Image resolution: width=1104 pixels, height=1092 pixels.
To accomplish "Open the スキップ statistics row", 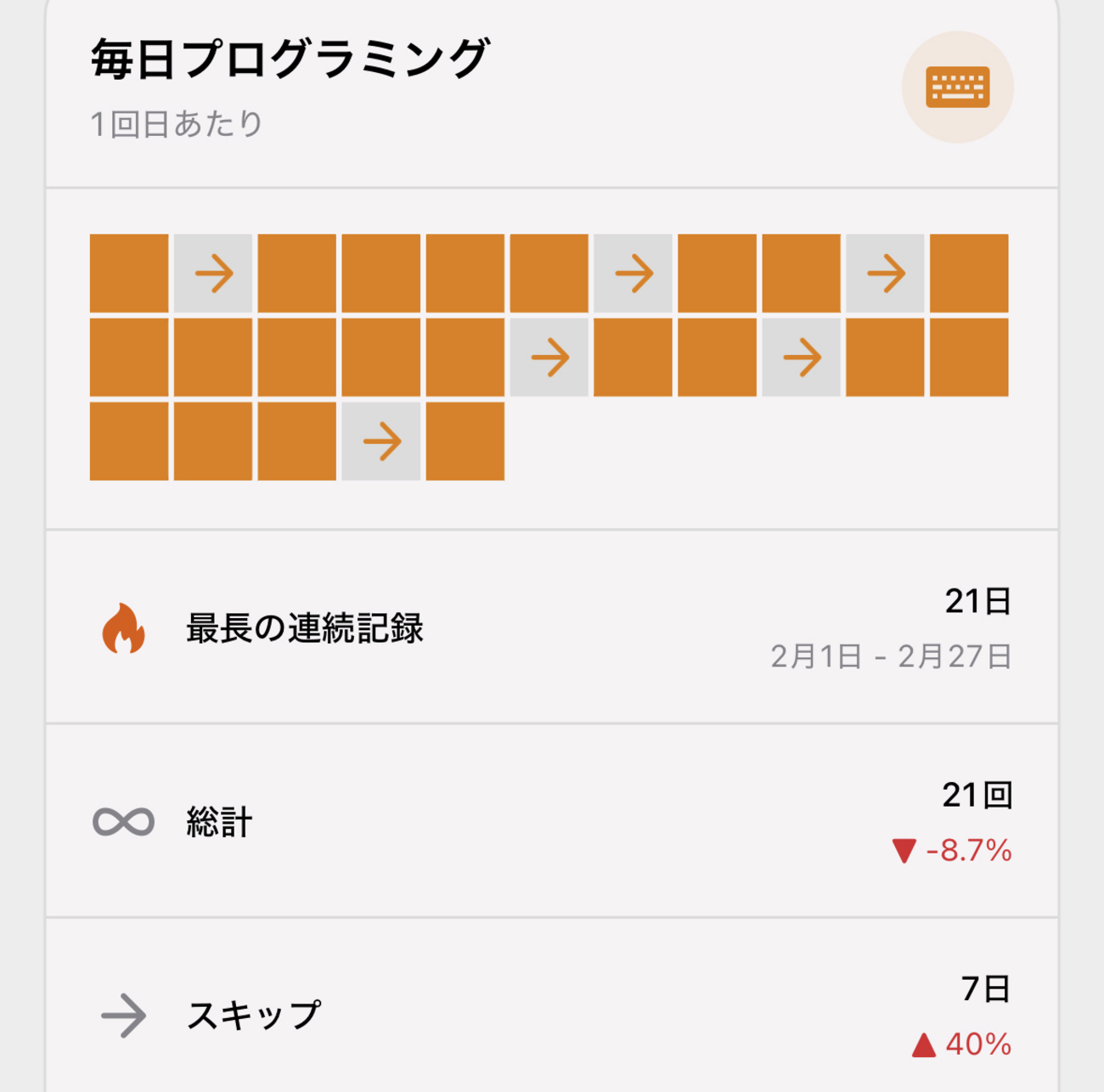I will click(552, 1005).
